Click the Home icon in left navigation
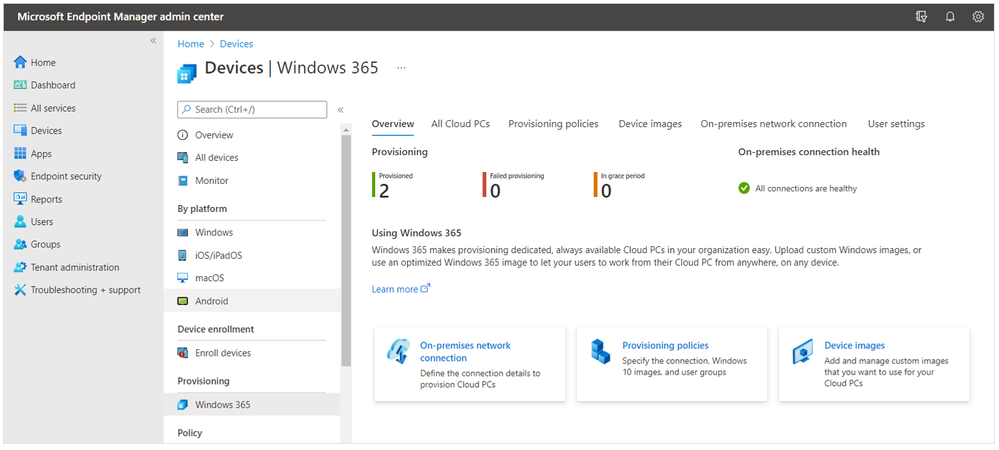This screenshot has width=999, height=450. [x=20, y=62]
